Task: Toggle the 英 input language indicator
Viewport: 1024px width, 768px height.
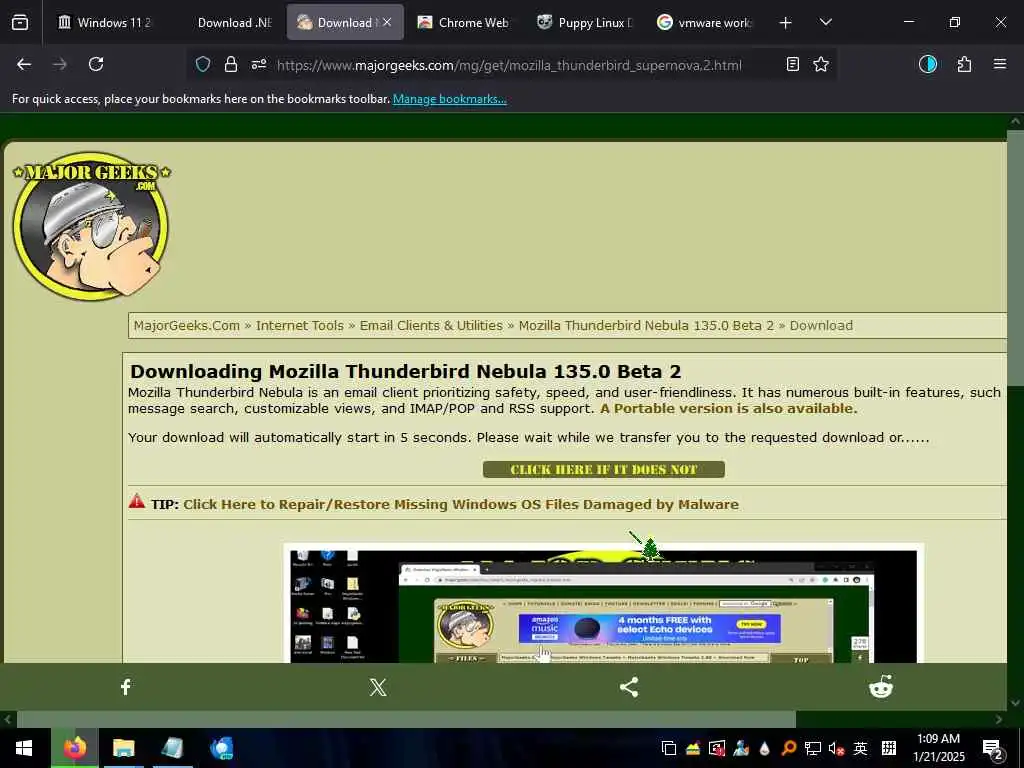Action: tap(860, 748)
